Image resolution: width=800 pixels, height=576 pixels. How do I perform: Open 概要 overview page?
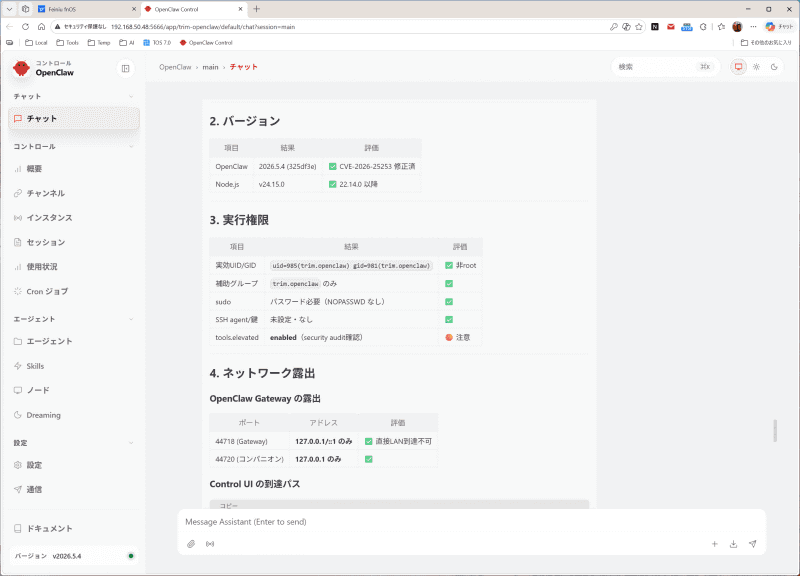pyautogui.click(x=74, y=168)
